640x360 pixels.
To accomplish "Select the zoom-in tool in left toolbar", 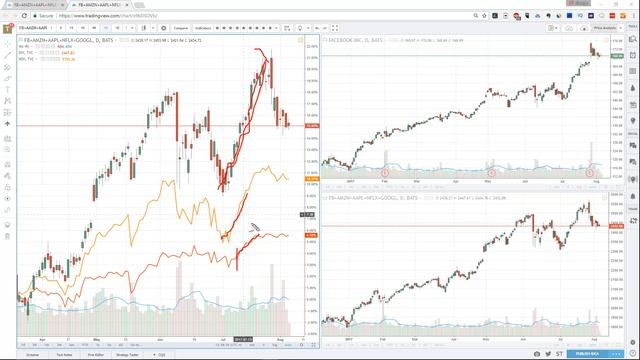I will 7,150.
